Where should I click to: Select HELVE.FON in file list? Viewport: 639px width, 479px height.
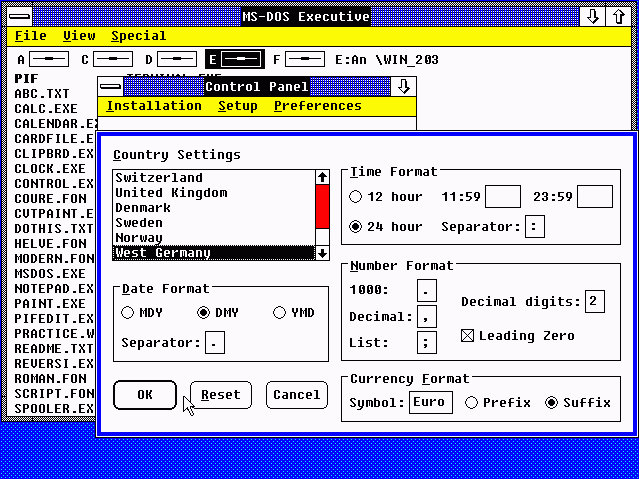51,244
